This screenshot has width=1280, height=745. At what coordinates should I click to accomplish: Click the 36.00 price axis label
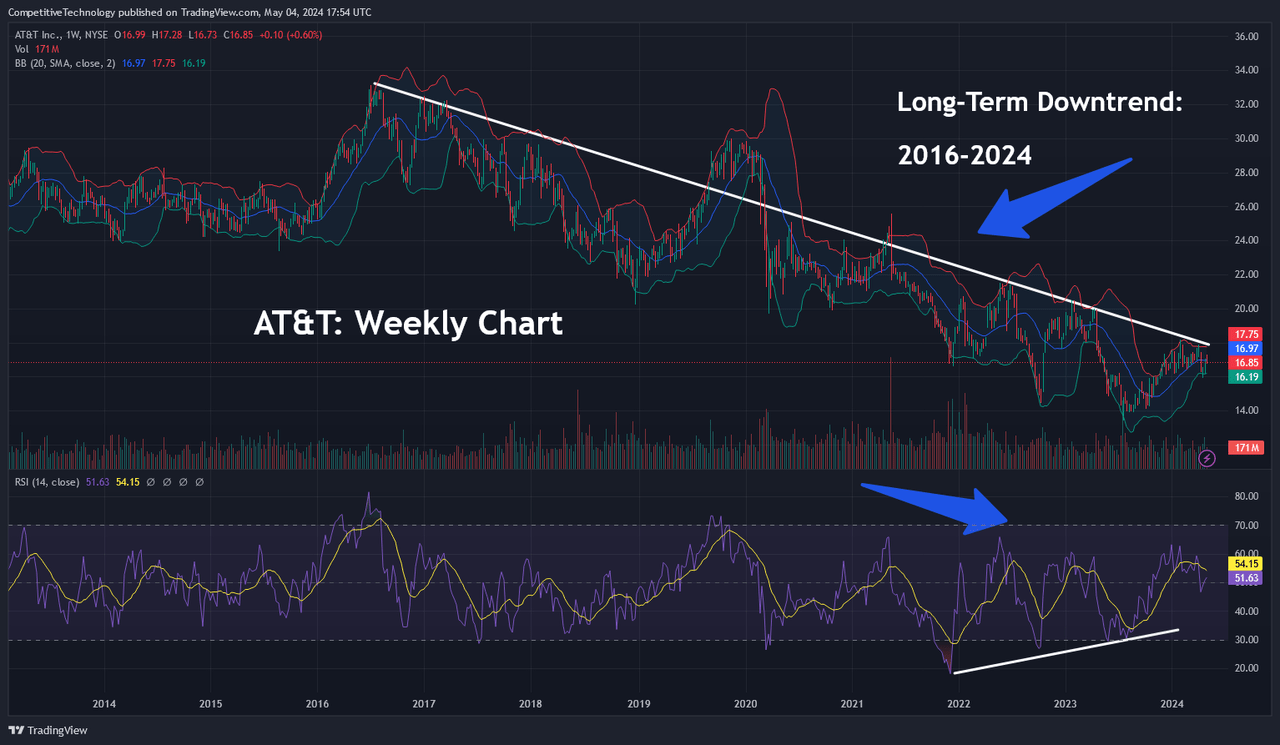click(x=1246, y=36)
